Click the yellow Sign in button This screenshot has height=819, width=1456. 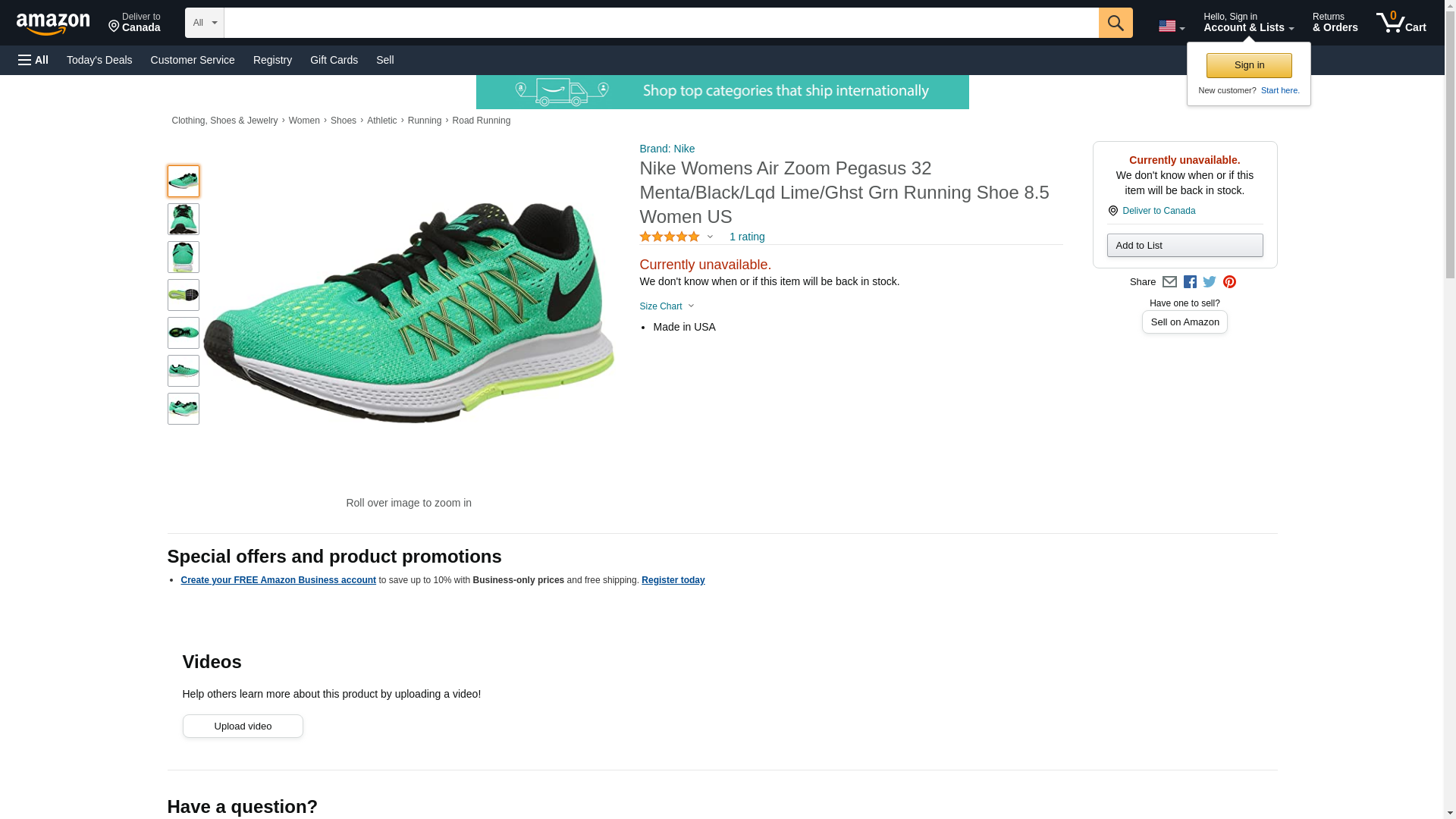pos(1248,65)
